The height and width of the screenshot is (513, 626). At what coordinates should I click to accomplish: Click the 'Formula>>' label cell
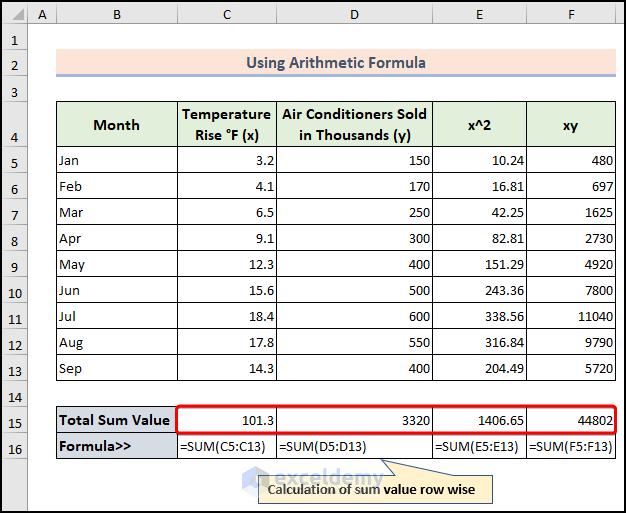click(x=117, y=446)
